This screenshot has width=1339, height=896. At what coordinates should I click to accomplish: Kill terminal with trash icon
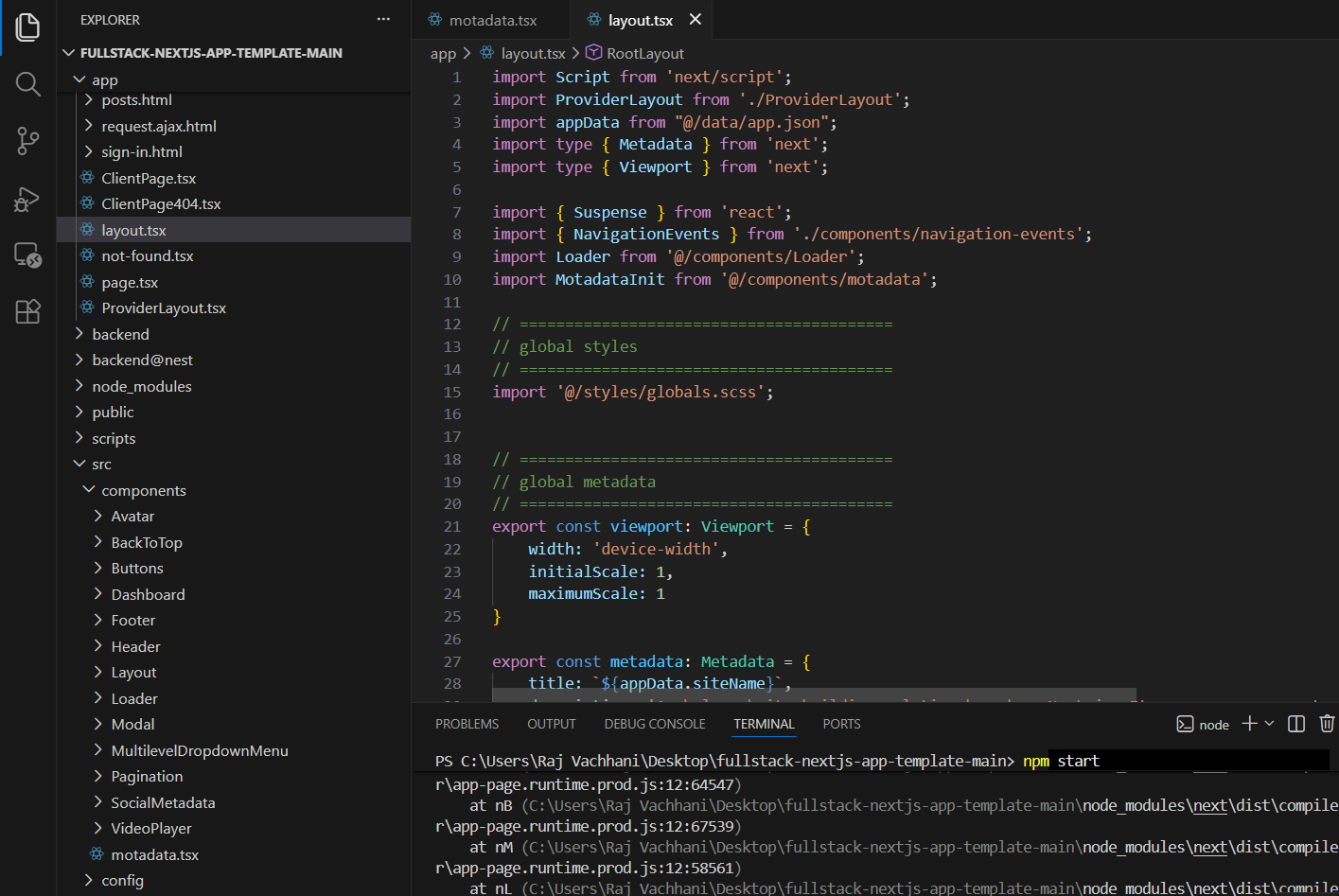point(1327,723)
